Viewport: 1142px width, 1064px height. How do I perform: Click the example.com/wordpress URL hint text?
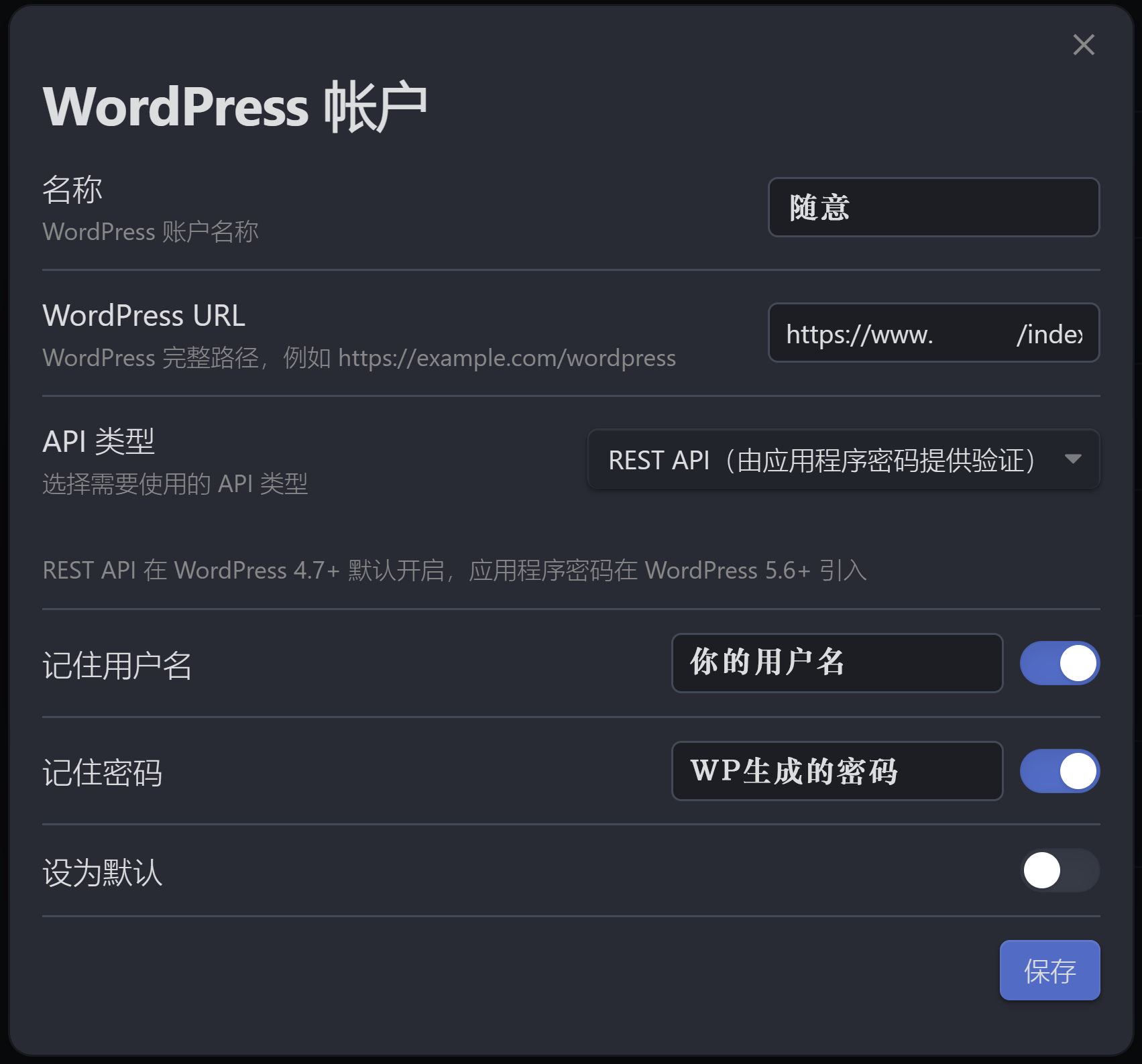coord(507,358)
